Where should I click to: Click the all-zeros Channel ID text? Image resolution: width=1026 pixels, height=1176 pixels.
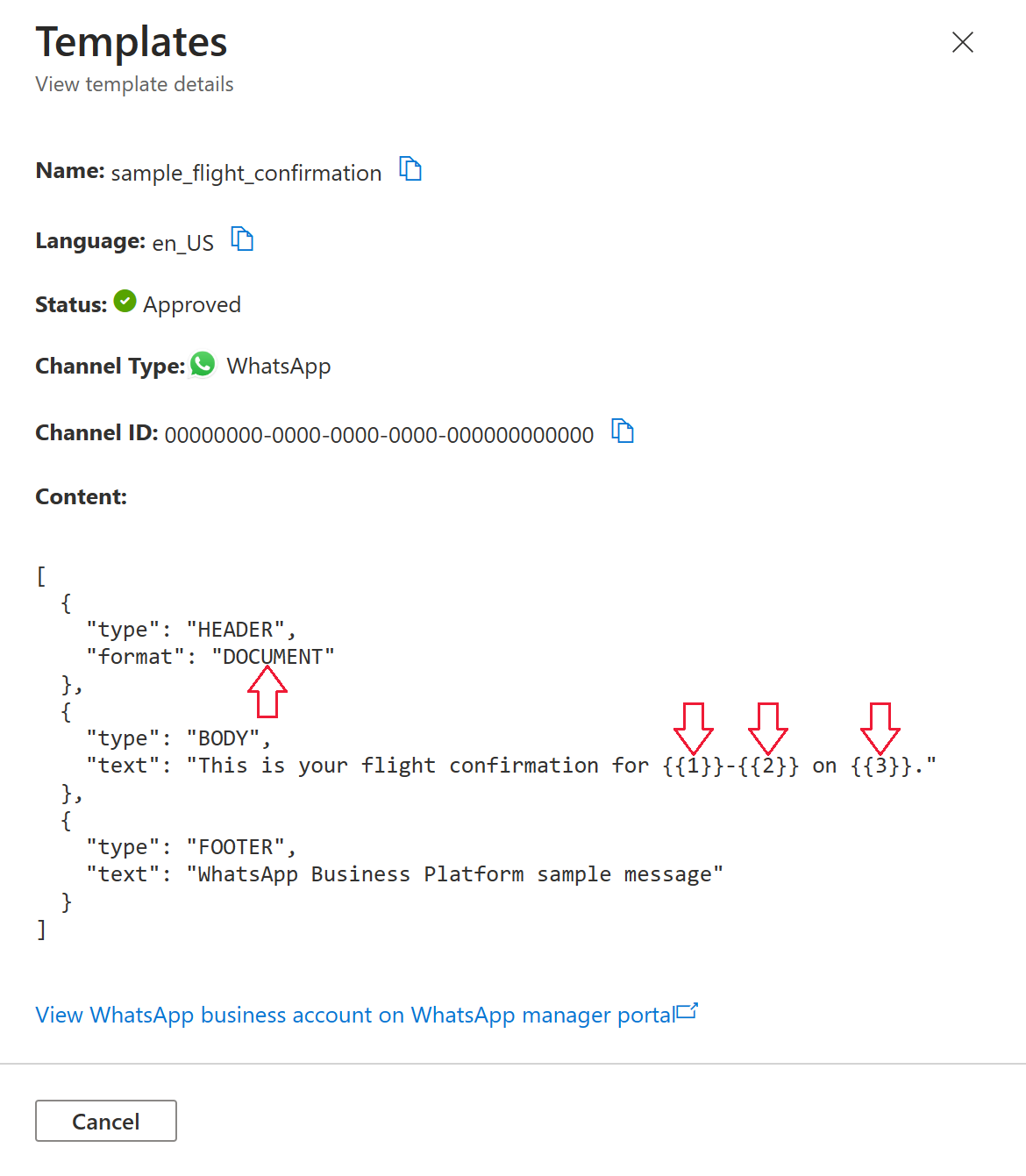click(x=379, y=434)
